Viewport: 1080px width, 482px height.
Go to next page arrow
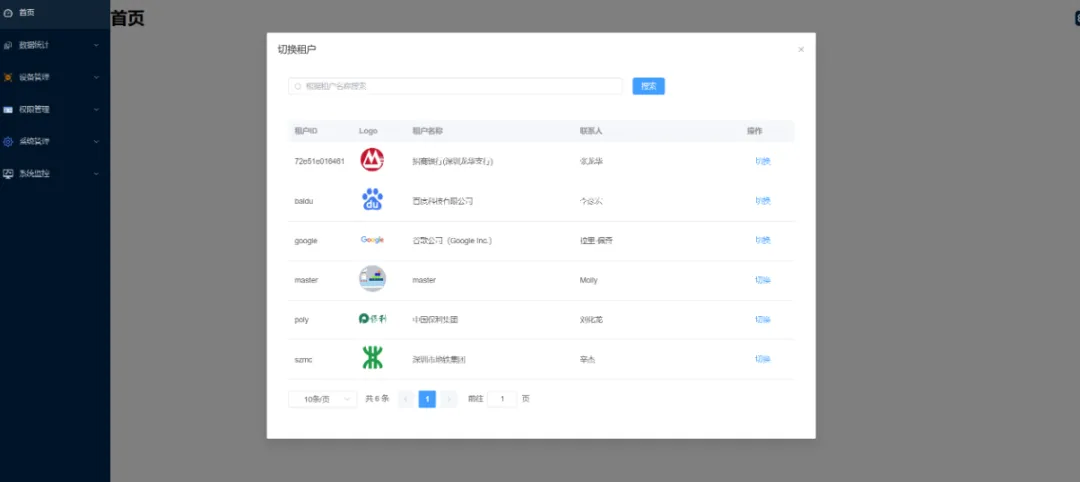point(448,399)
